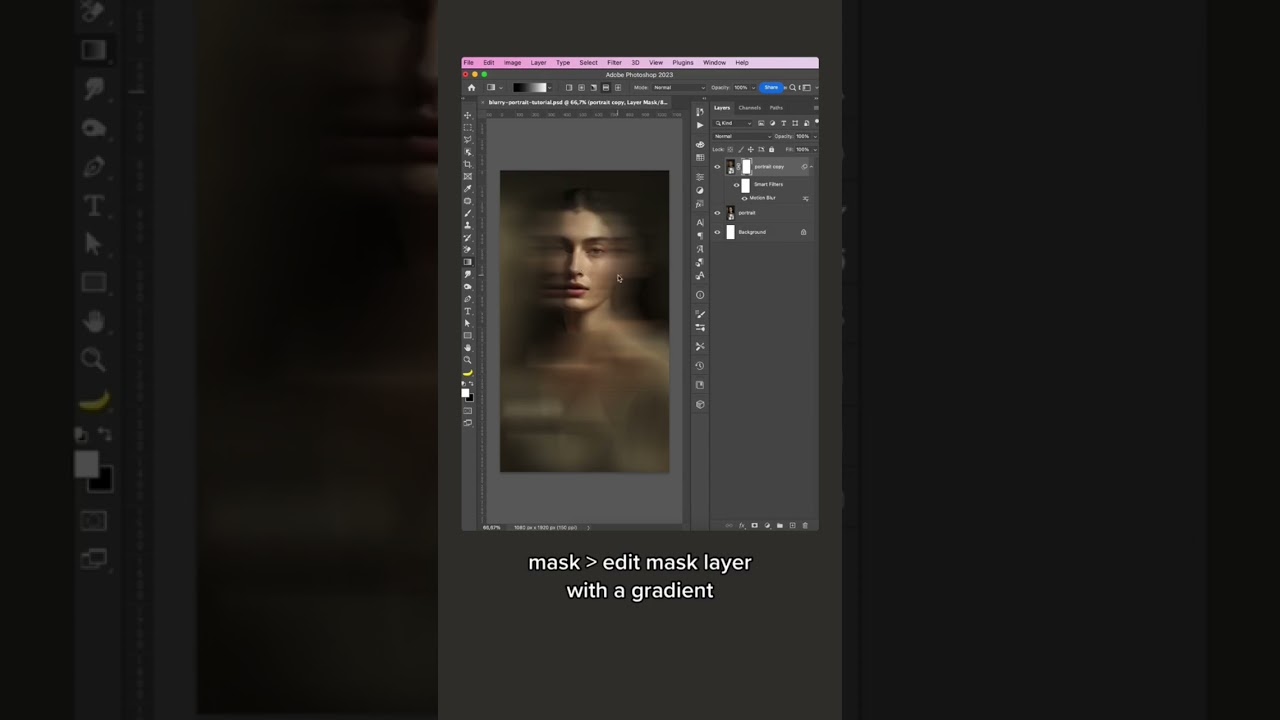
Task: Open the Mode dropdown in options bar
Action: [679, 88]
